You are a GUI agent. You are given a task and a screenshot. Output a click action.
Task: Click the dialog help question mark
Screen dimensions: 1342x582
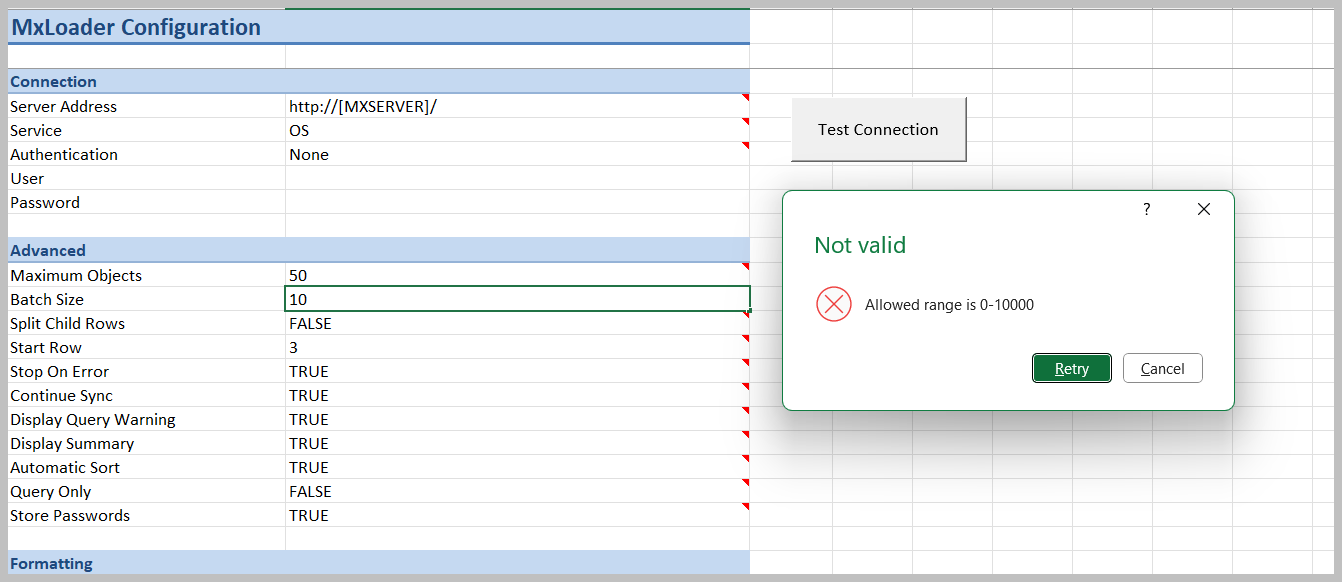coord(1146,209)
